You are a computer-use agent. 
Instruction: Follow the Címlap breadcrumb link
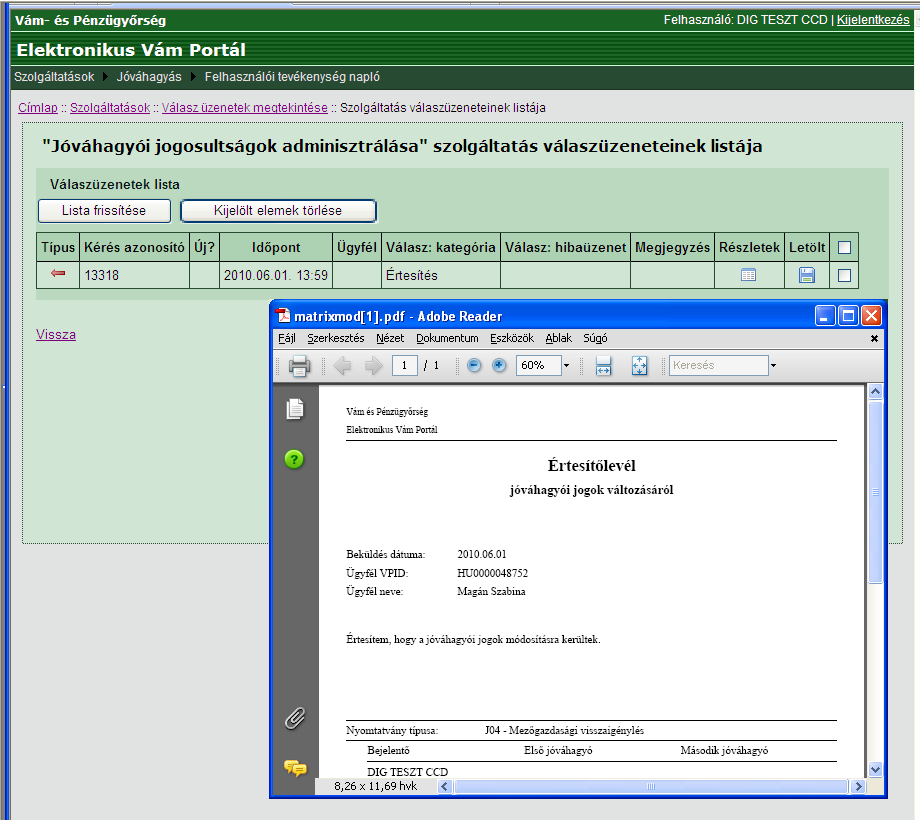pyautogui.click(x=38, y=108)
